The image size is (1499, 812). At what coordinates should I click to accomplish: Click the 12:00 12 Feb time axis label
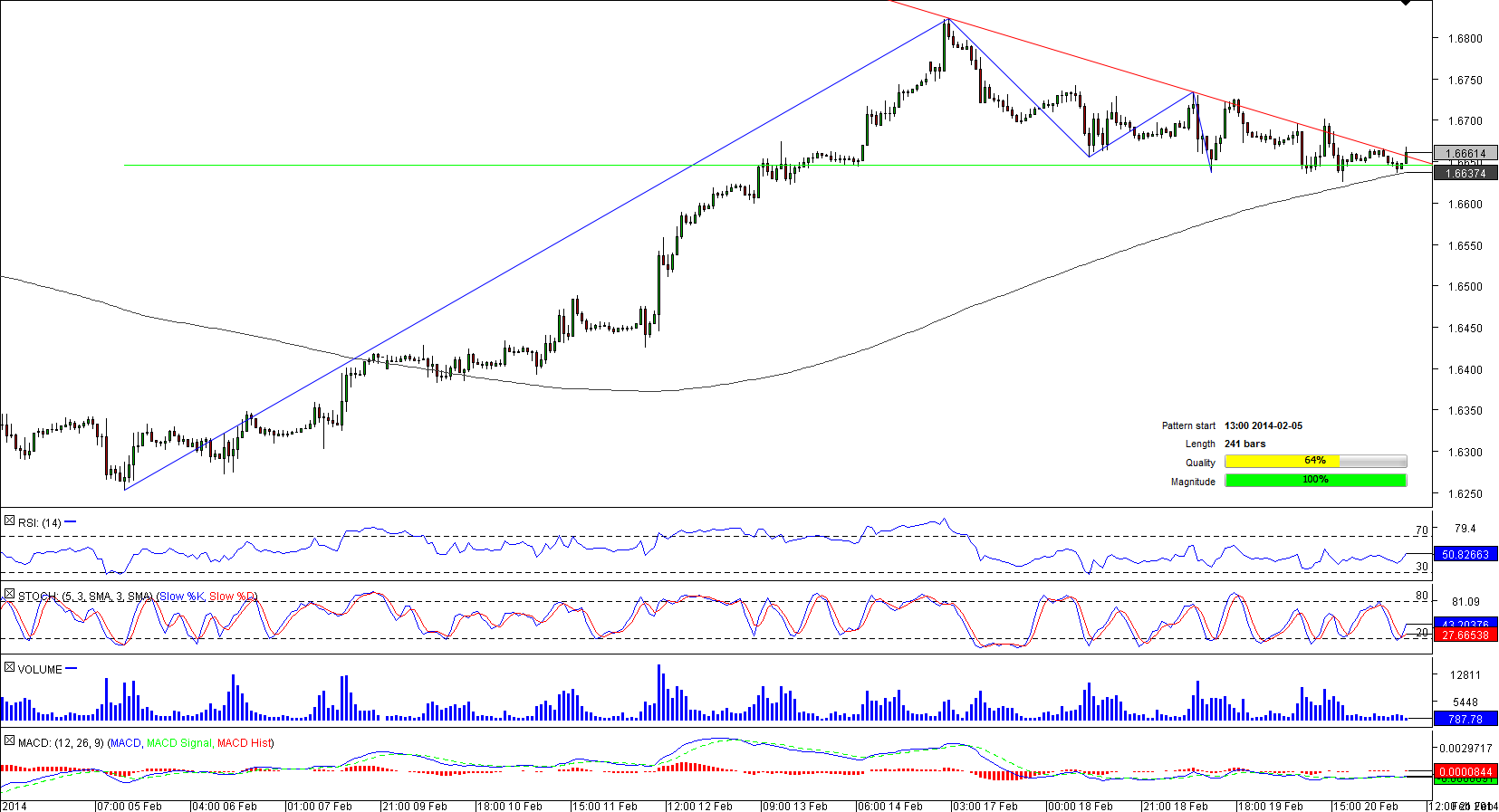[x=699, y=806]
